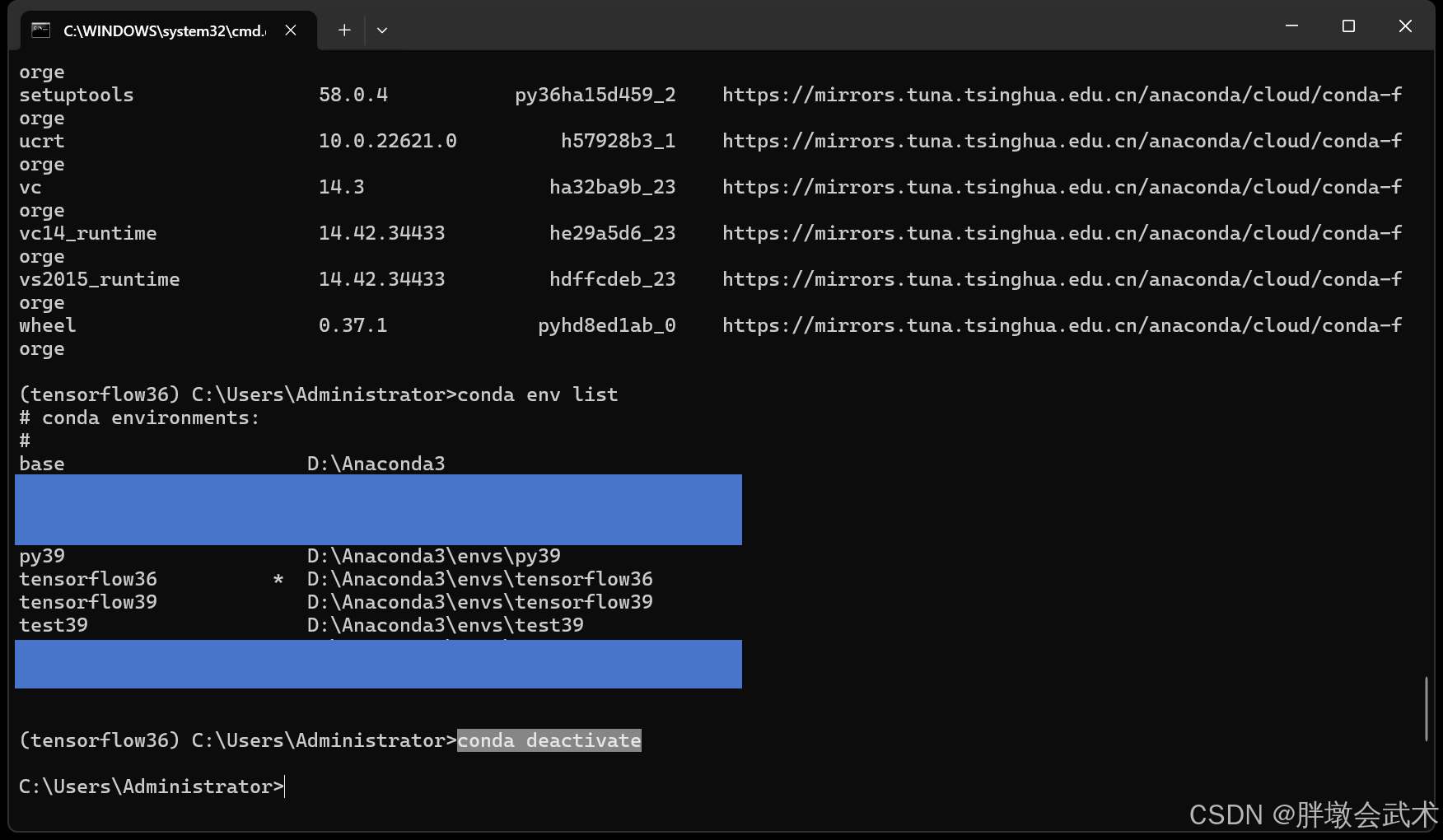Click version '0.37.1' of wheel
The image size is (1443, 840).
point(353,325)
